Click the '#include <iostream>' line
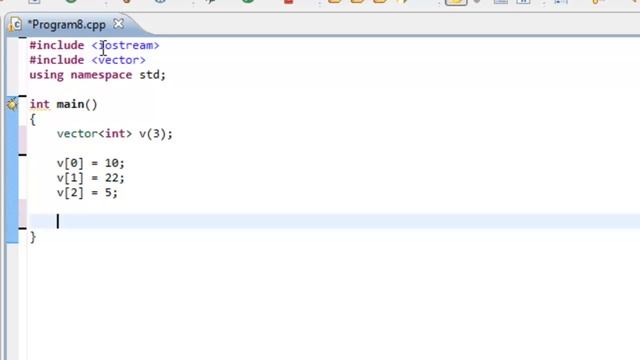The height and width of the screenshot is (360, 640). click(x=94, y=45)
